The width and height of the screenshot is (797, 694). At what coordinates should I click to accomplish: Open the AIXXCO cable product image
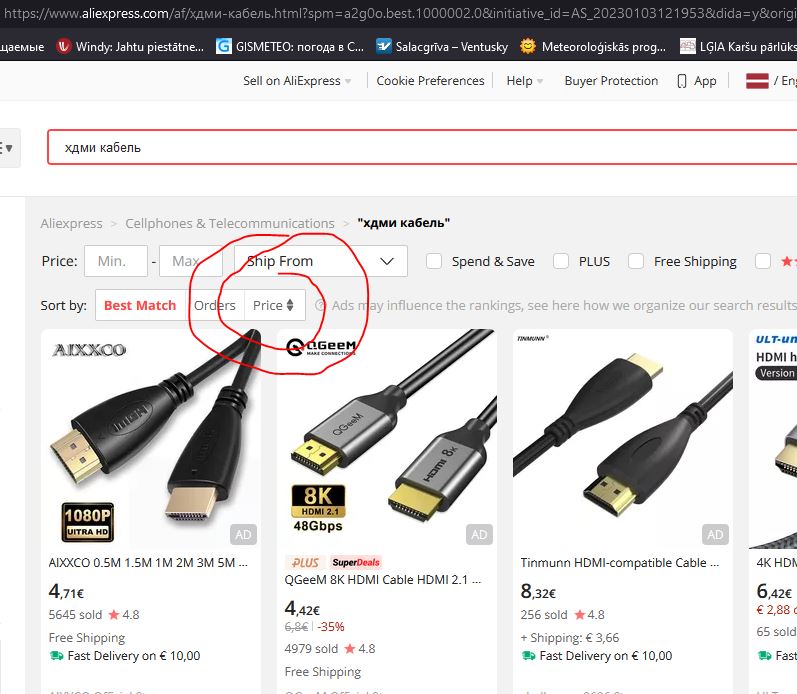pos(151,438)
